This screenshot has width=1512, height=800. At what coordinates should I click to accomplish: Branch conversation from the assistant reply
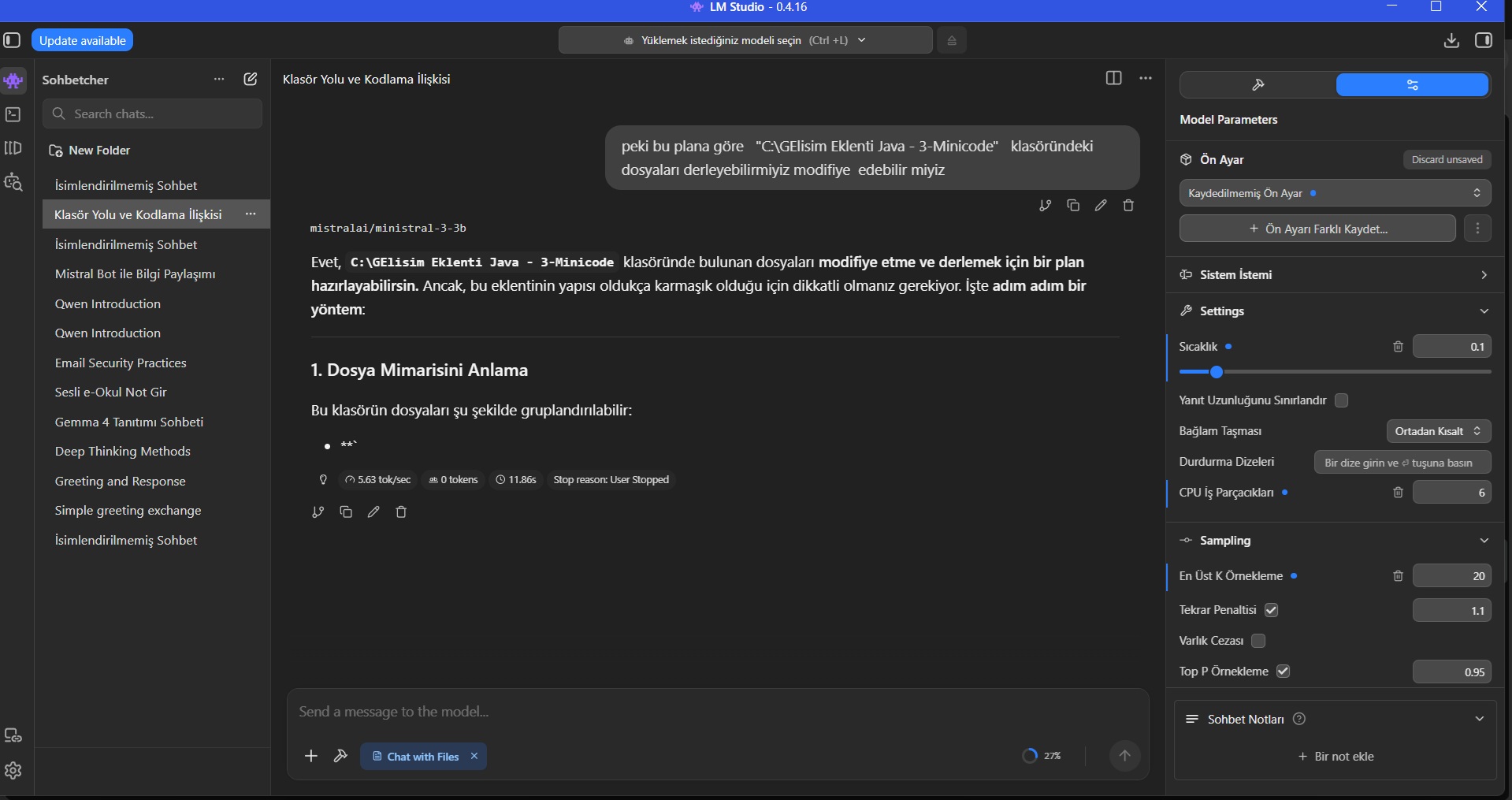tap(318, 512)
